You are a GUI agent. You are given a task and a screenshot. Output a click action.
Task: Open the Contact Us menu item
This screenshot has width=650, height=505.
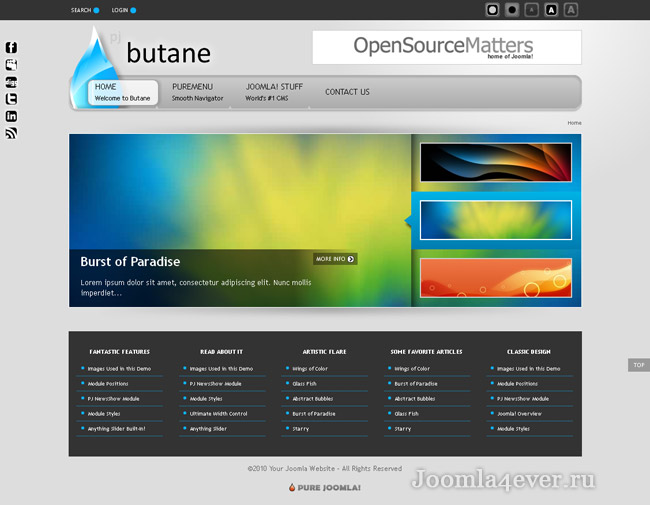point(347,92)
